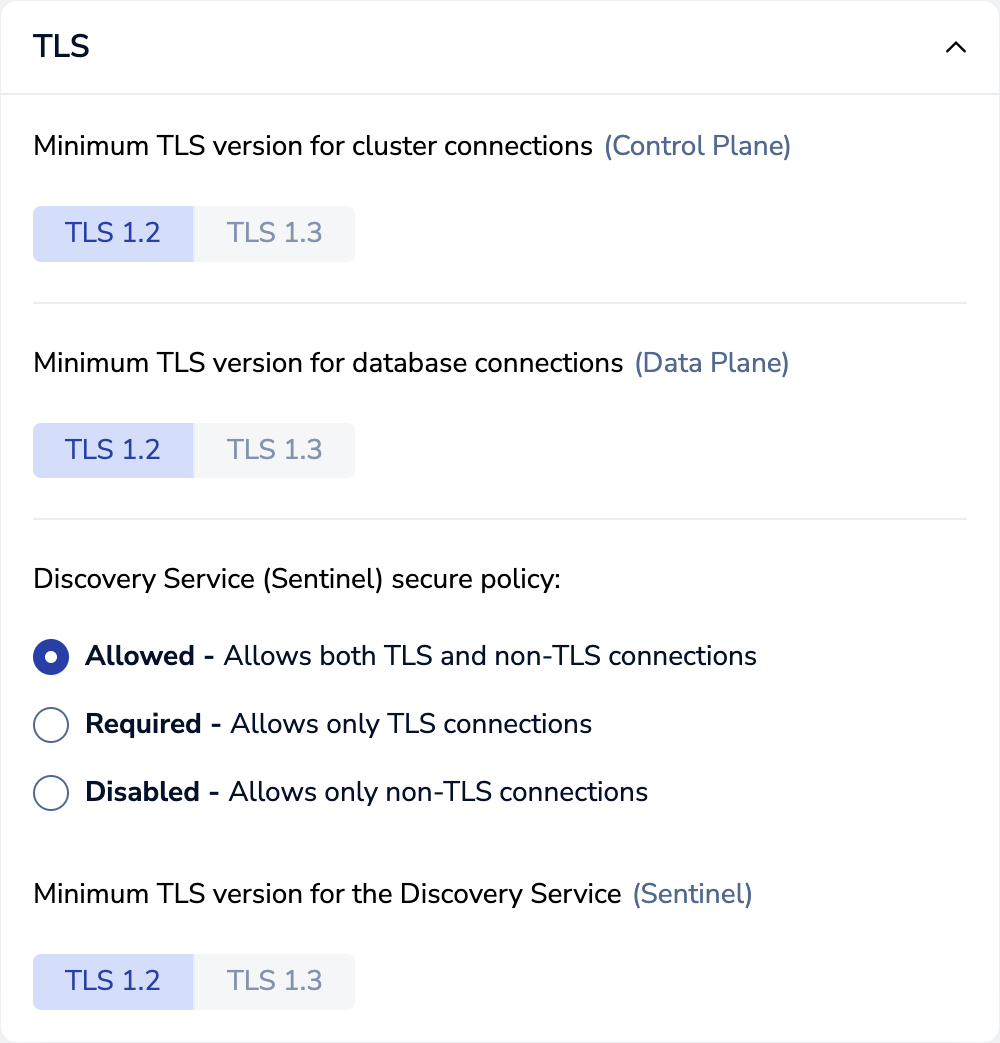This screenshot has width=1000, height=1043.
Task: Select TLS 1.3 for cluster connections
Action: click(x=274, y=233)
